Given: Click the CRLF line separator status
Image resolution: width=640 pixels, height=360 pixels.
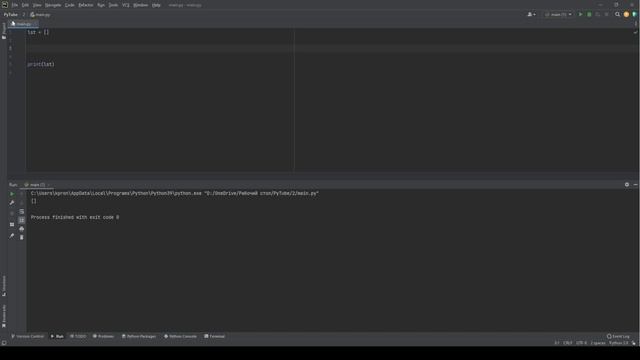Looking at the screenshot, I should [568, 343].
